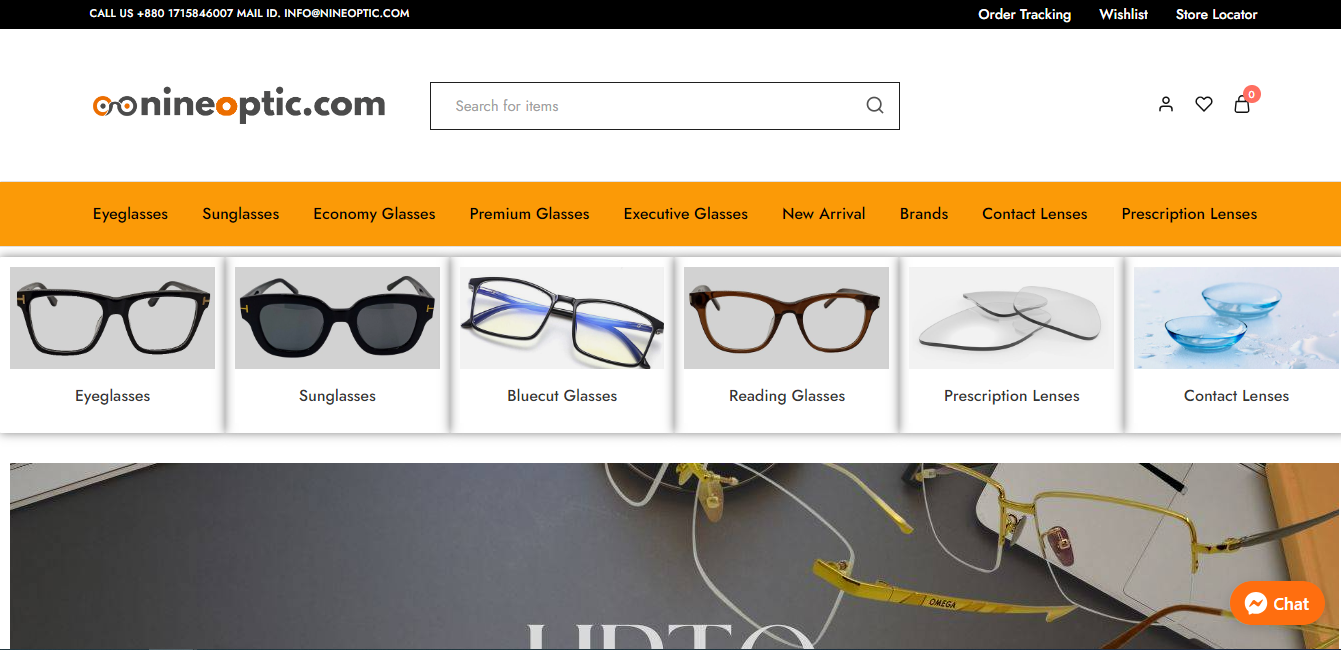Screen dimensions: 1341x650
Task: Open the Brands menu item
Action: pos(923,213)
